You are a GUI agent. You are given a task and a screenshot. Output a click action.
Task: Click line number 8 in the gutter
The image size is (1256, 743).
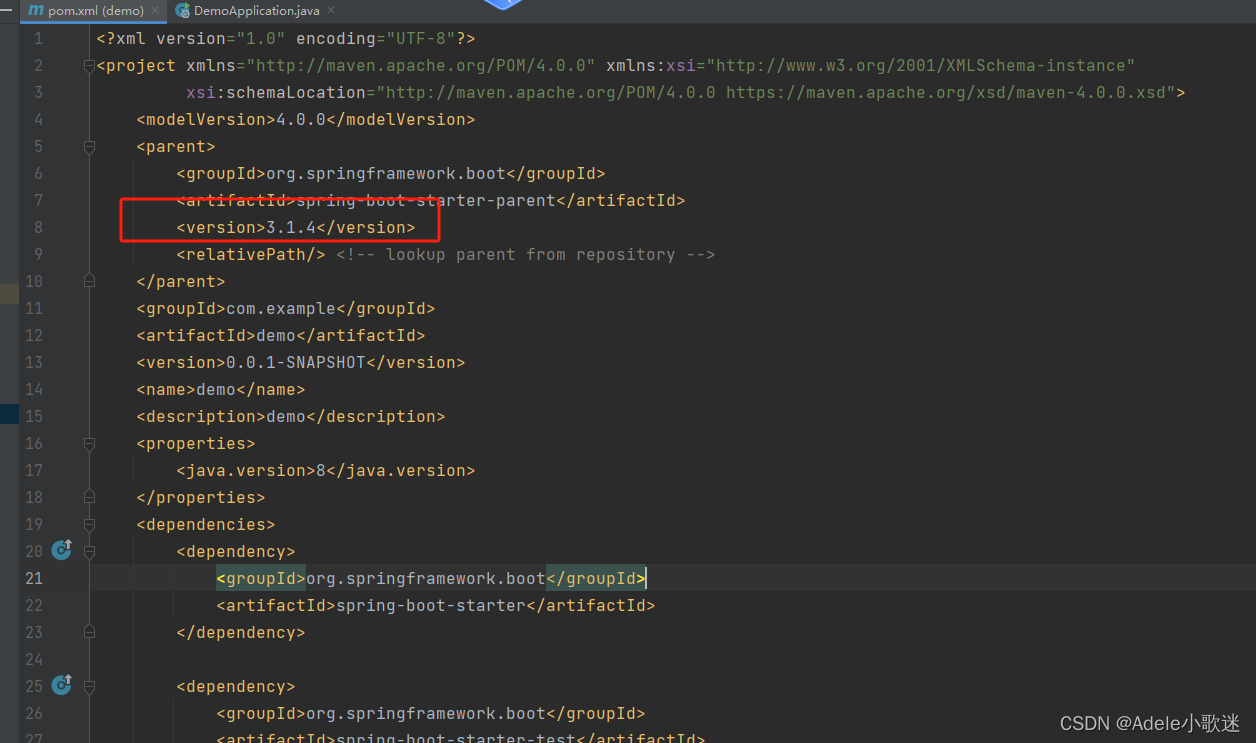(x=37, y=227)
